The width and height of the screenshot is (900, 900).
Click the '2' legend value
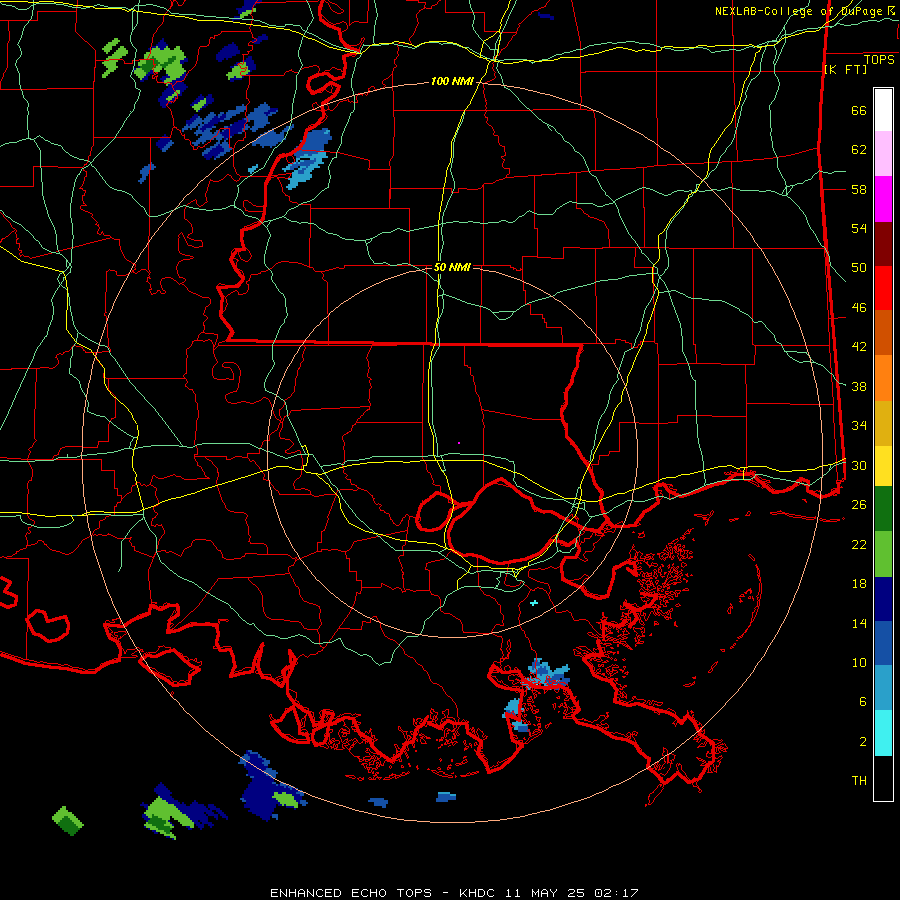863,742
